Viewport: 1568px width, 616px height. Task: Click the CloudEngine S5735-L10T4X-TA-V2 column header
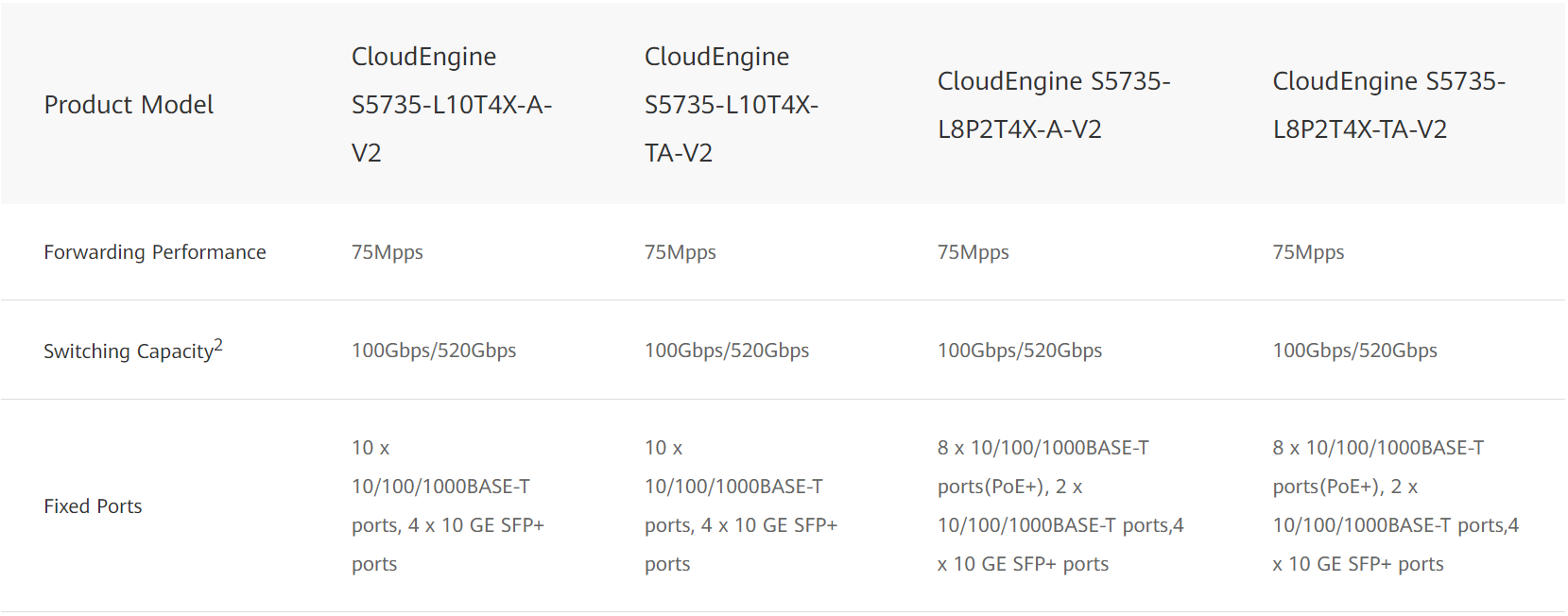coord(731,105)
